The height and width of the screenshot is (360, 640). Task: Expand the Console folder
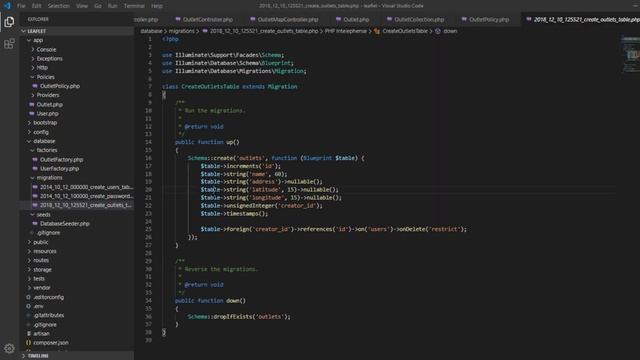click(33, 49)
